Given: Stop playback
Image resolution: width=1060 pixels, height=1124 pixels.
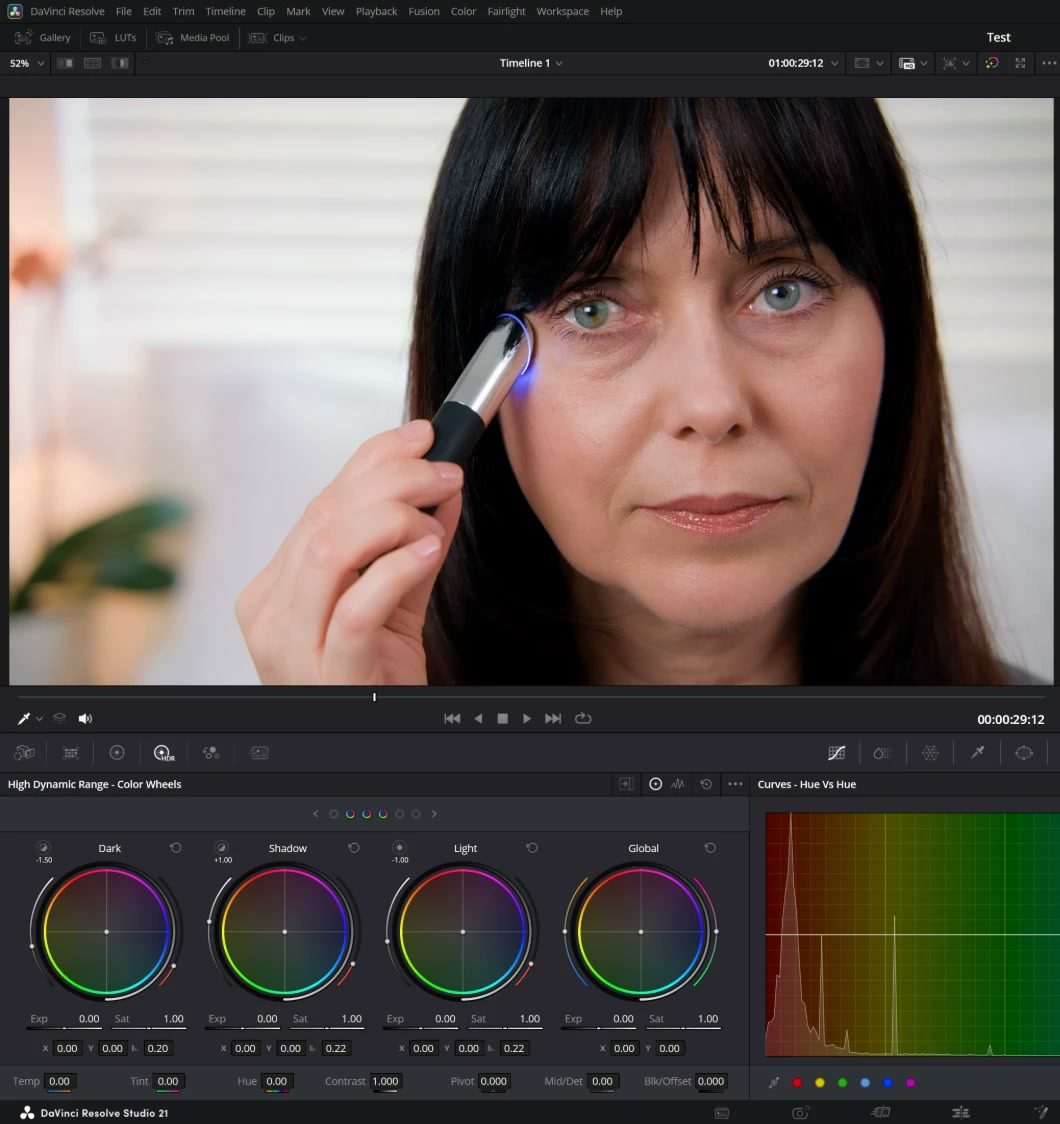Looking at the screenshot, I should tap(502, 718).
